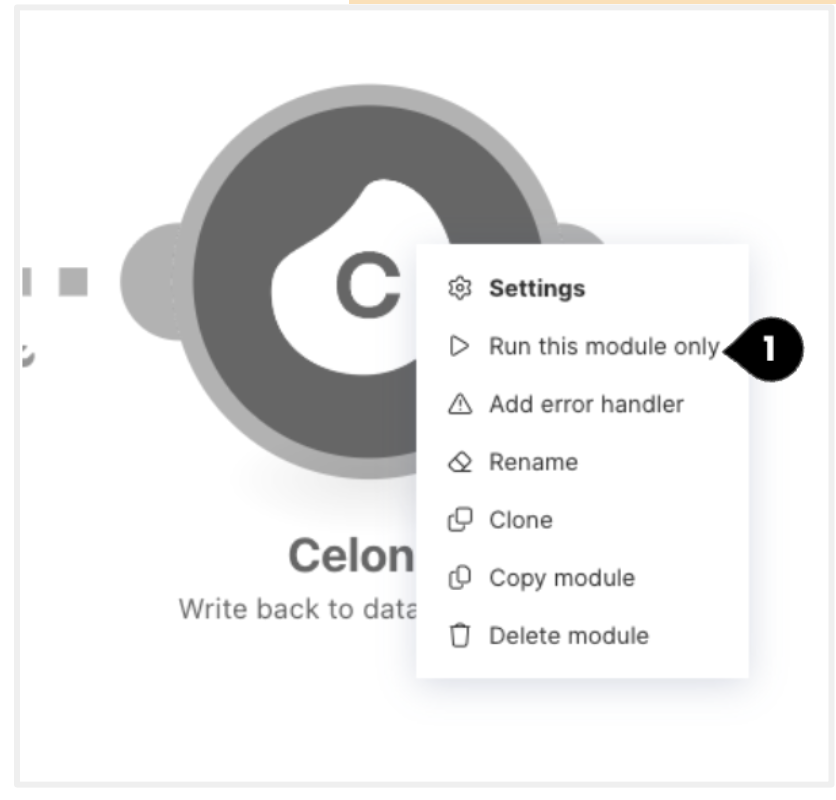Viewport: 836px width, 800px height.
Task: Select "Add error handler" menu entry
Action: tap(586, 405)
